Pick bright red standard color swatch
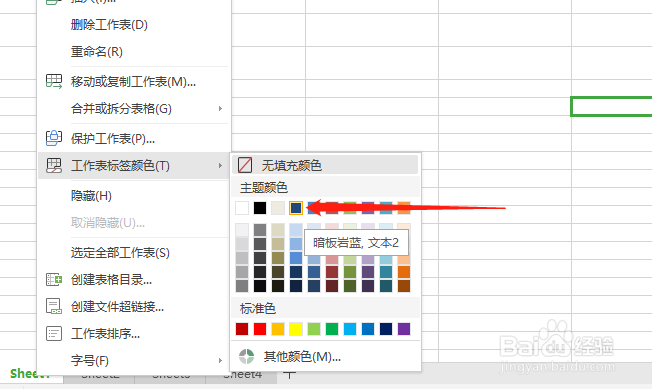 (260, 329)
